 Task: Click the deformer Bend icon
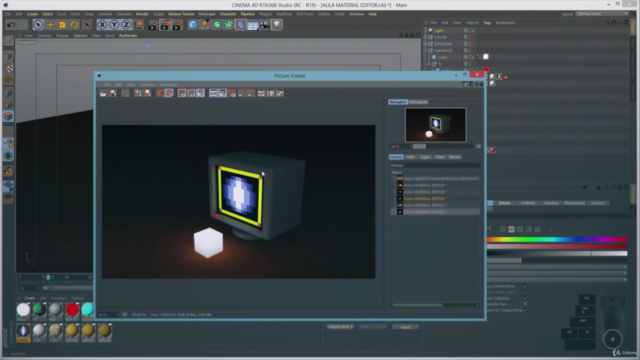241,25
